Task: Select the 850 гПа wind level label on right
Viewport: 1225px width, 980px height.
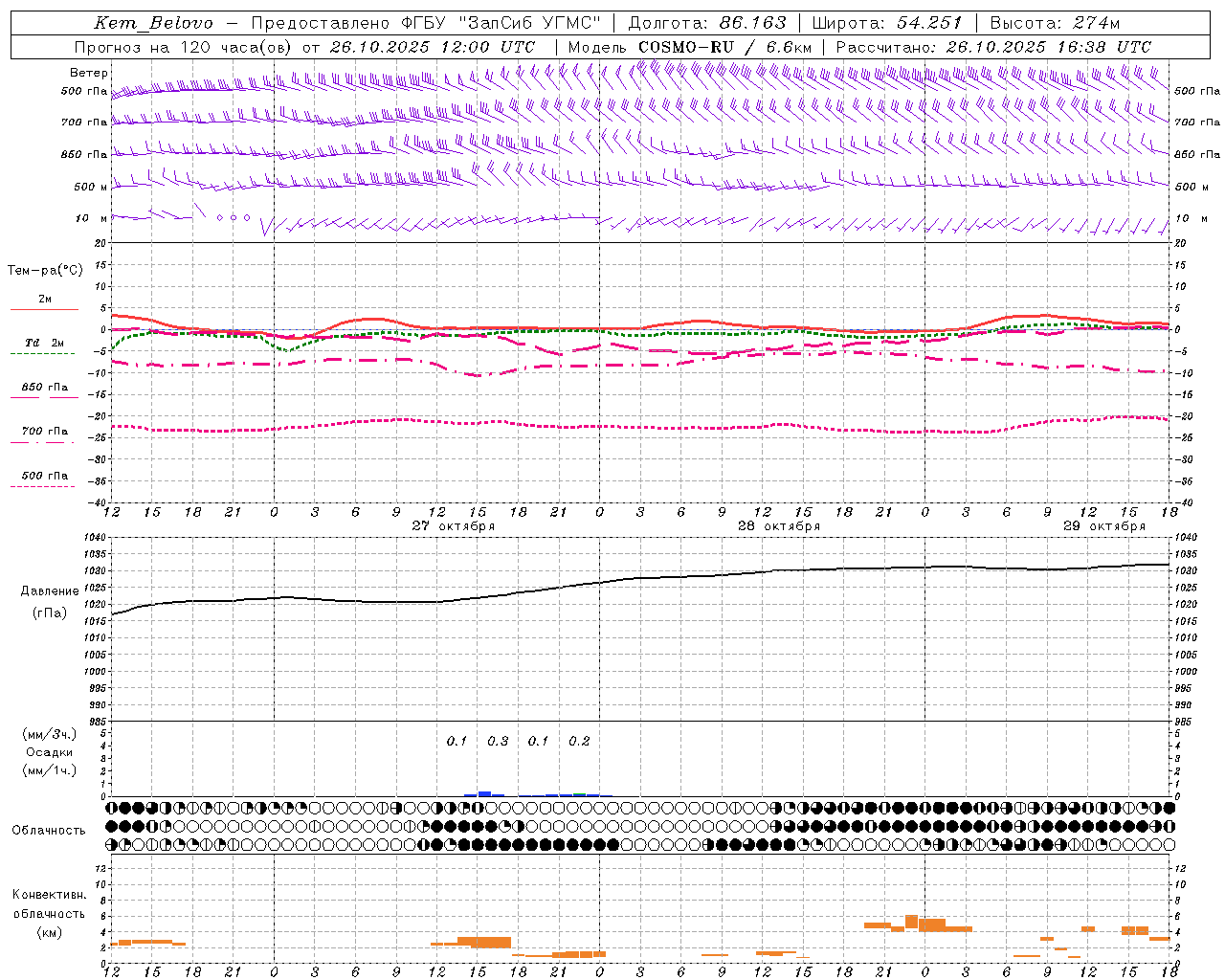Action: [1197, 154]
